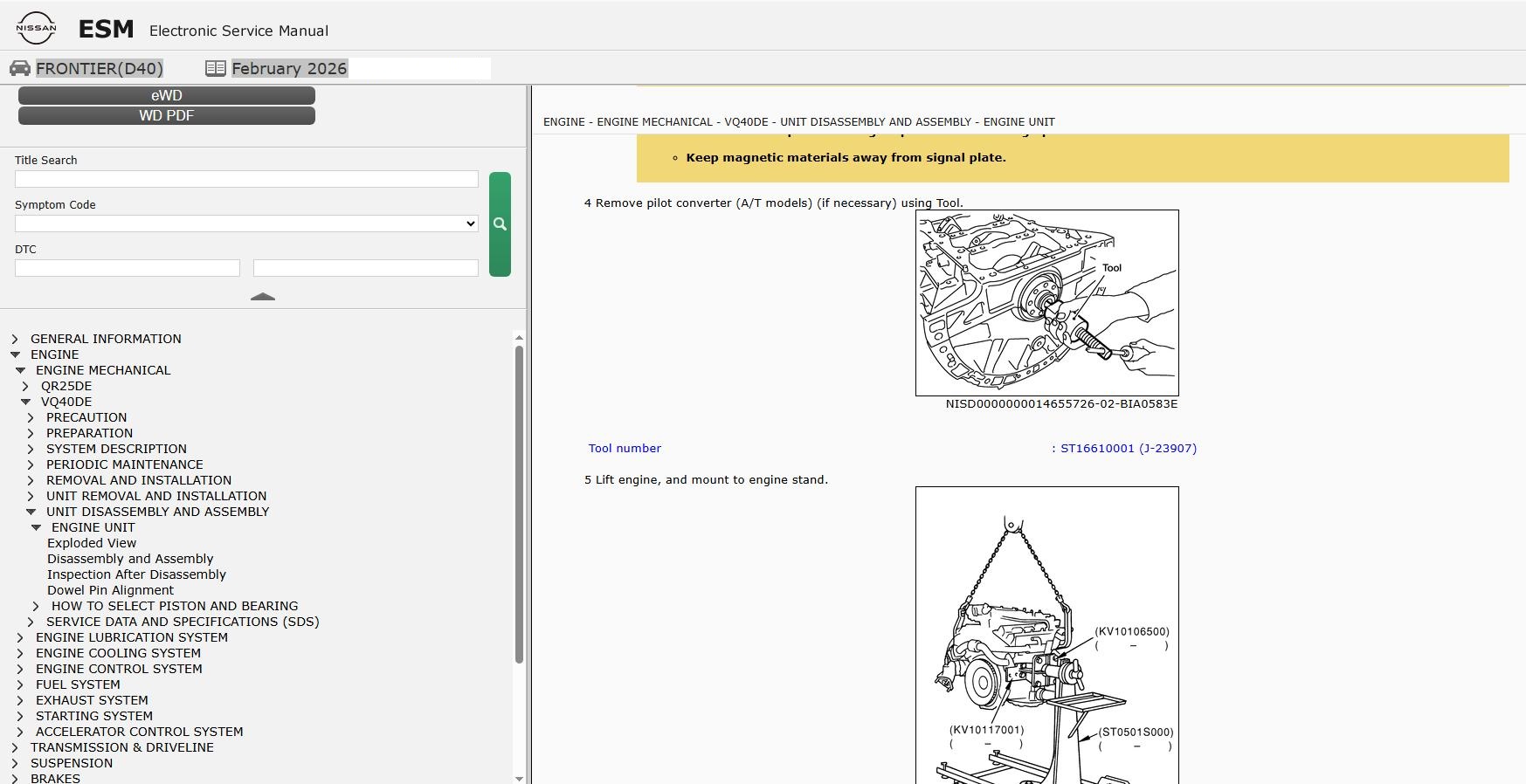Expand SYSTEM DESCRIPTION node

click(31, 449)
